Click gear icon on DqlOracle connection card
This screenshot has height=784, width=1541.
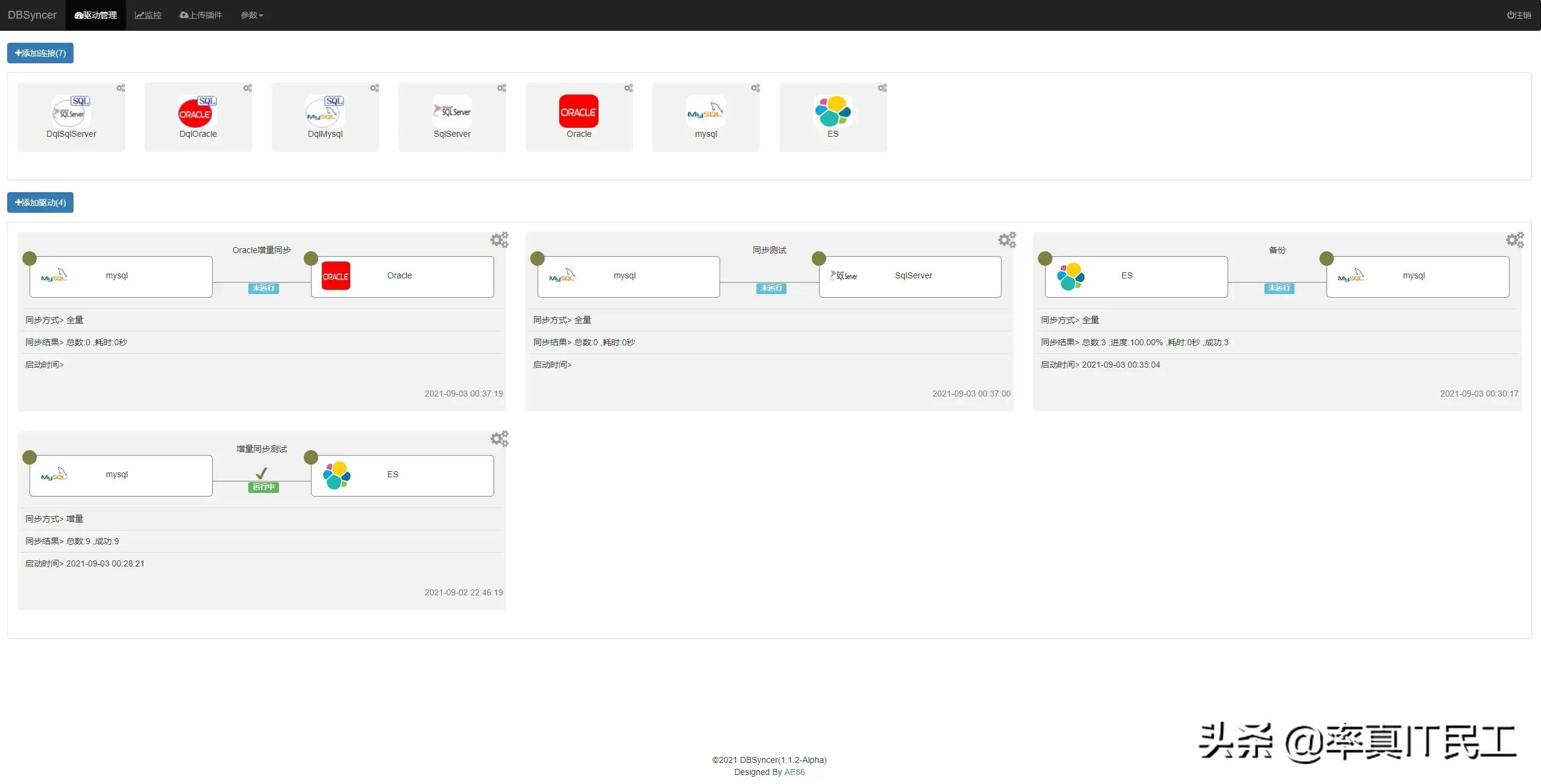(248, 88)
